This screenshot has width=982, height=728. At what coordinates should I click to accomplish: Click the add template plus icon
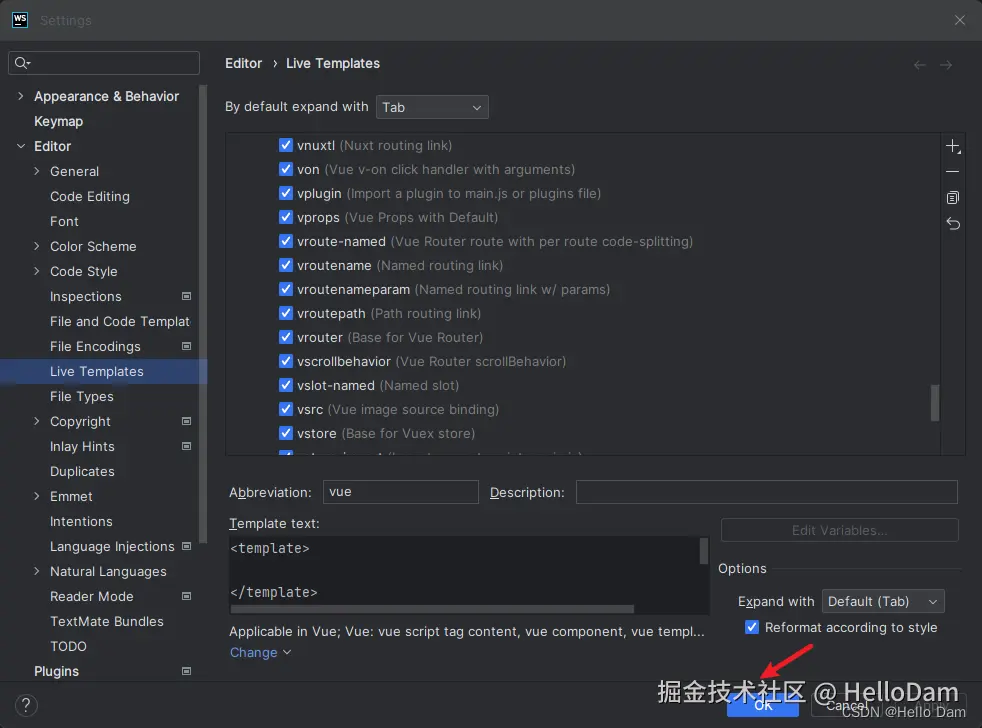coord(953,147)
